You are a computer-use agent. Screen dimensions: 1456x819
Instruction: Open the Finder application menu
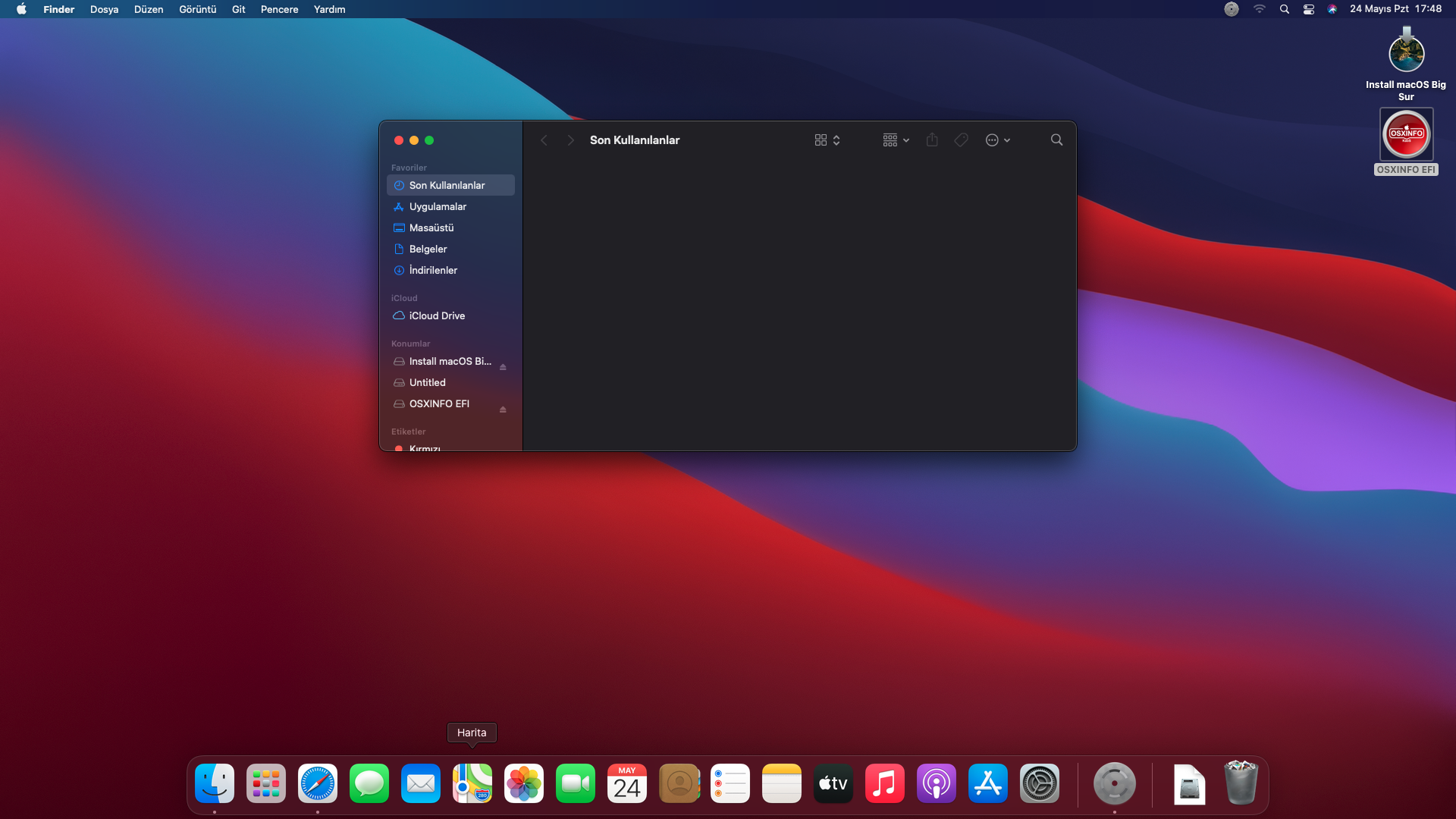pyautogui.click(x=59, y=9)
